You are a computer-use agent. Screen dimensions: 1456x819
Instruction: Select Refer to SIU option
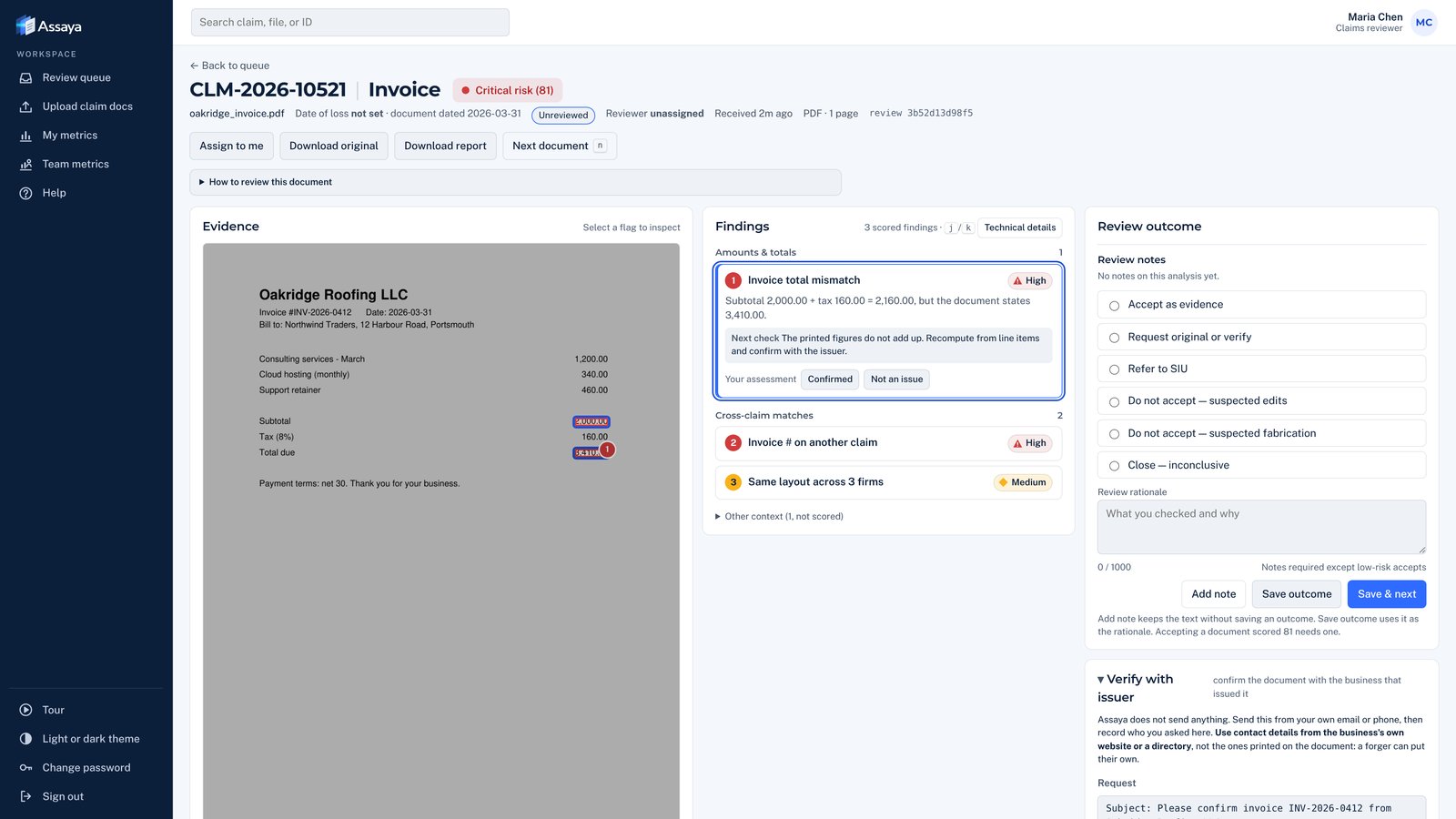pos(1261,369)
